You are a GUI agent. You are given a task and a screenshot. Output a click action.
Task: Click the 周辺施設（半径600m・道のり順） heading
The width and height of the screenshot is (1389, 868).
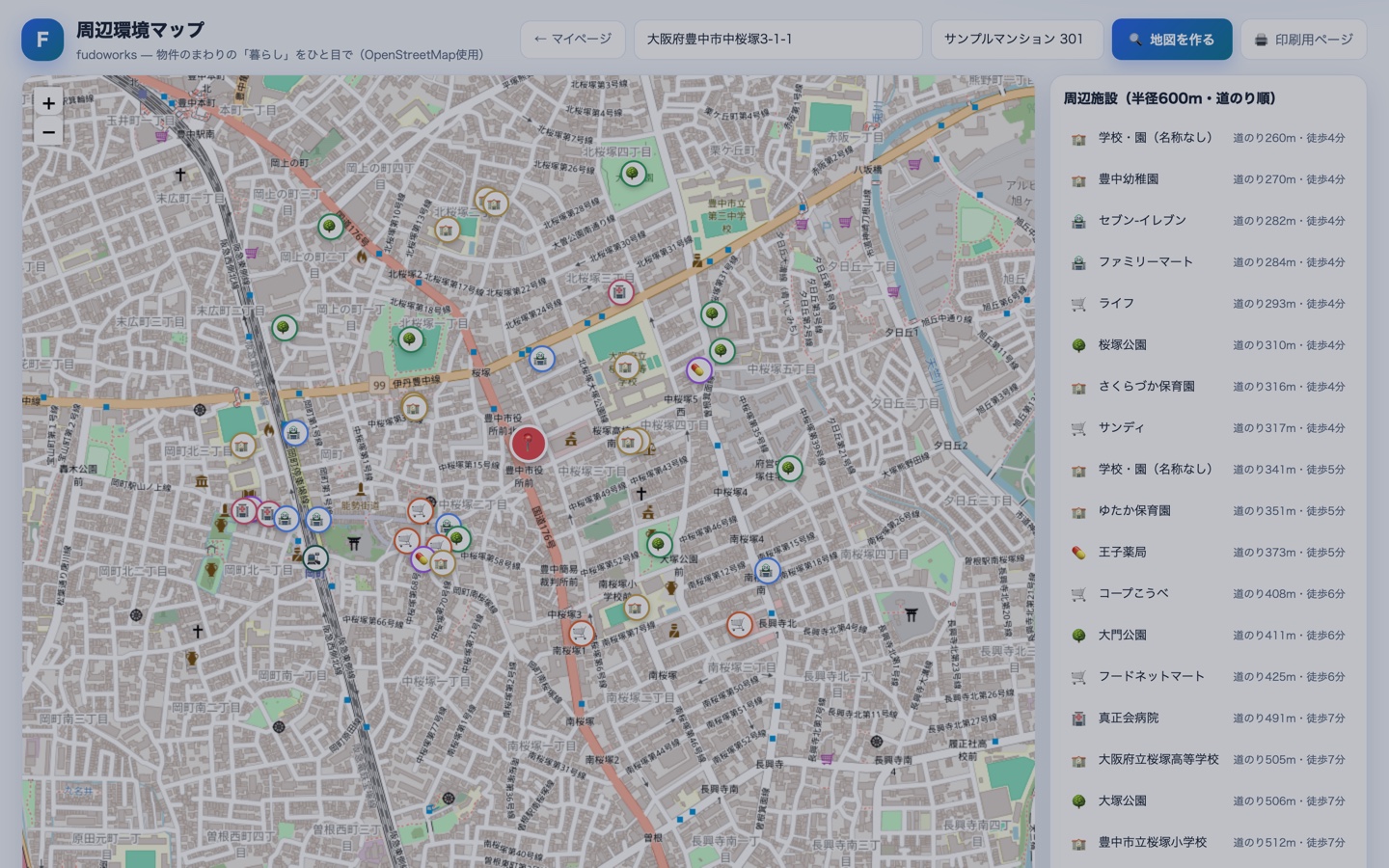pyautogui.click(x=1170, y=98)
